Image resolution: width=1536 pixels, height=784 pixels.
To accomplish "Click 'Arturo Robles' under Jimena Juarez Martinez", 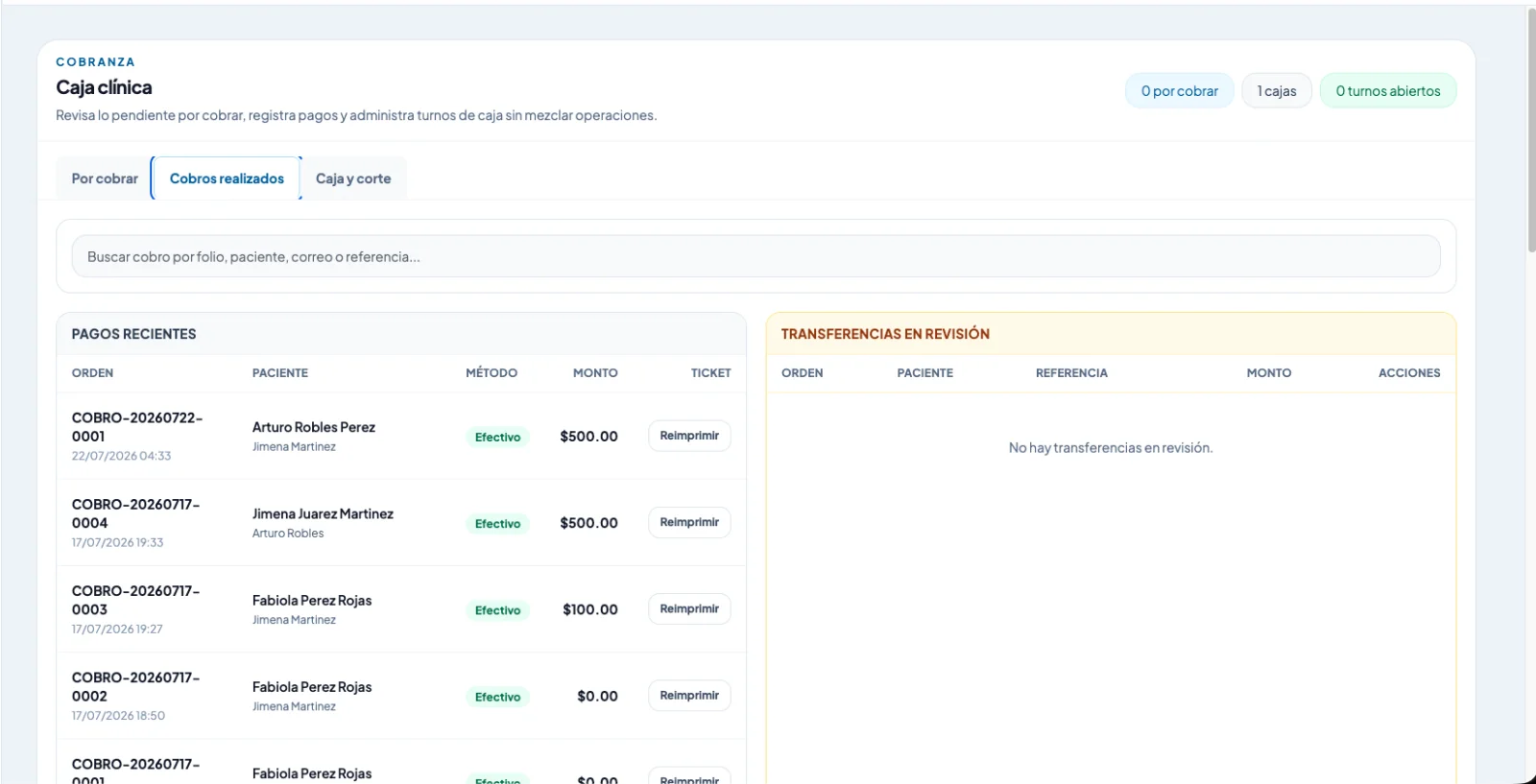I will pyautogui.click(x=288, y=533).
